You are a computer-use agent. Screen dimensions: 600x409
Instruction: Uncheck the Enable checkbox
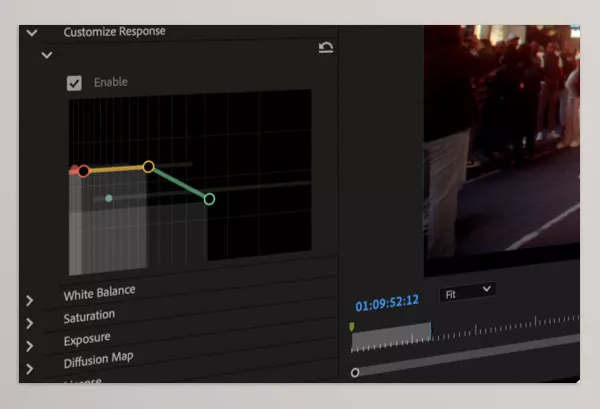(x=74, y=83)
